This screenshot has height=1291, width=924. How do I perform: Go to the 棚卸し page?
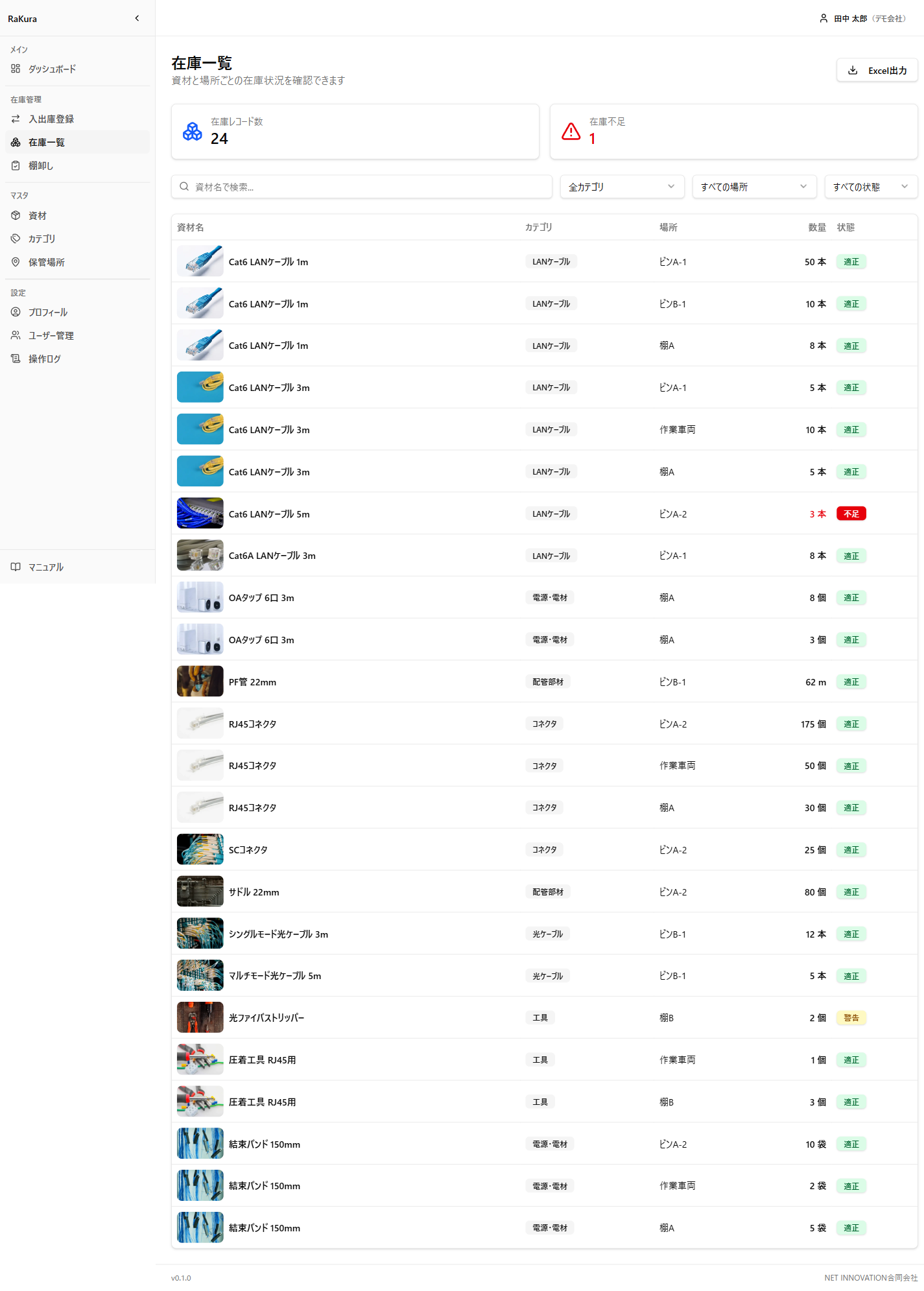77,165
